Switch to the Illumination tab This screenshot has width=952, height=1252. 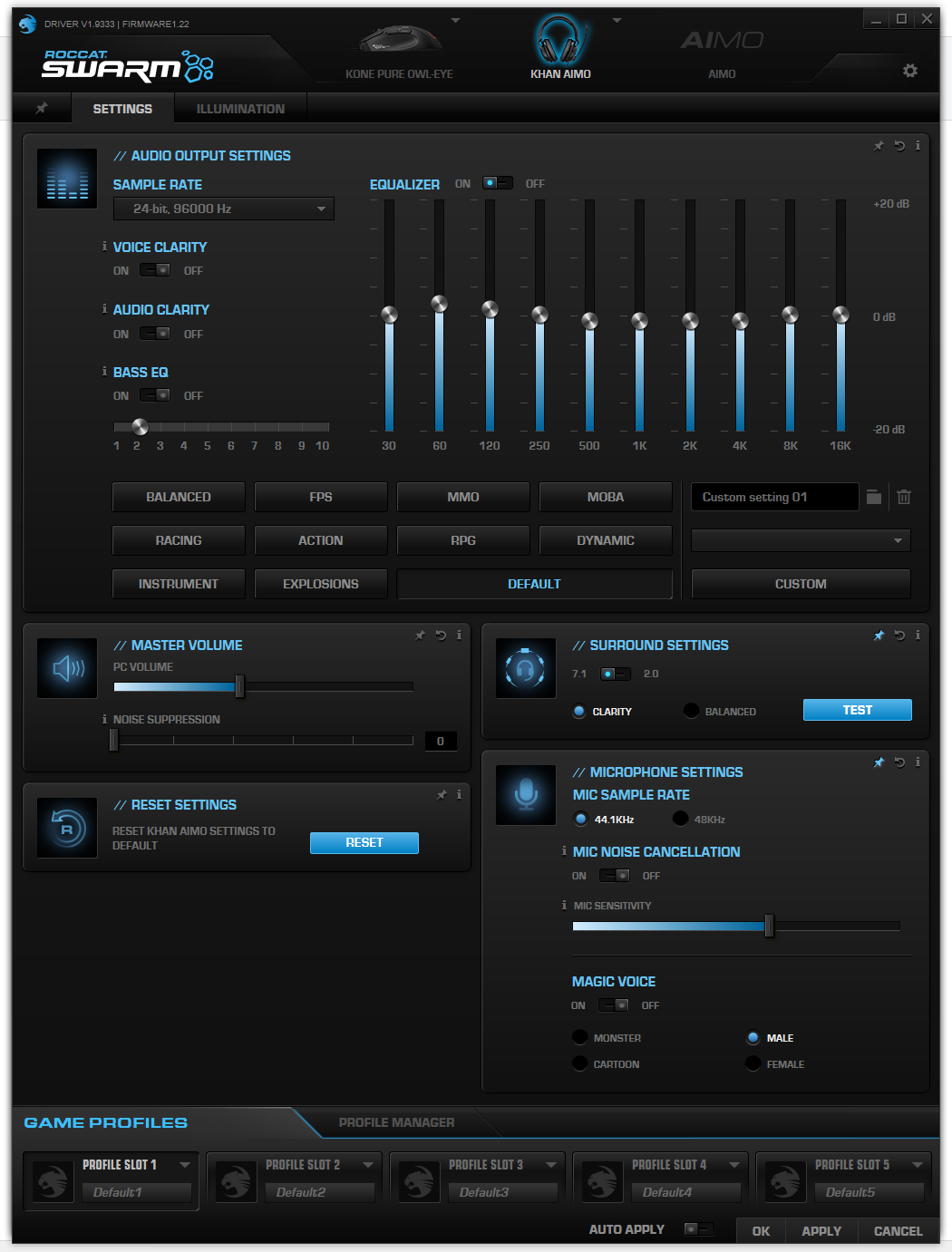(x=240, y=109)
